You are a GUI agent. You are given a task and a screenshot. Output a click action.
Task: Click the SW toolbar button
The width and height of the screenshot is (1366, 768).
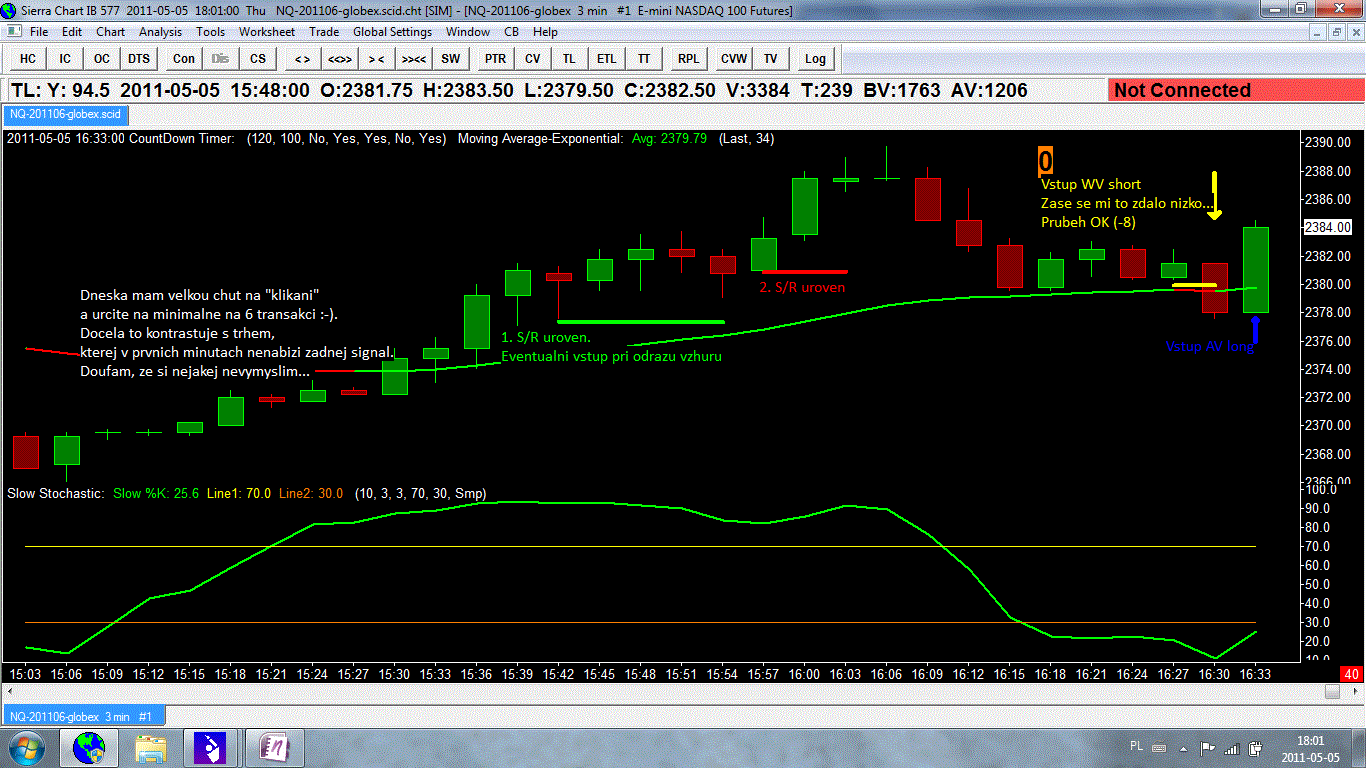click(451, 58)
